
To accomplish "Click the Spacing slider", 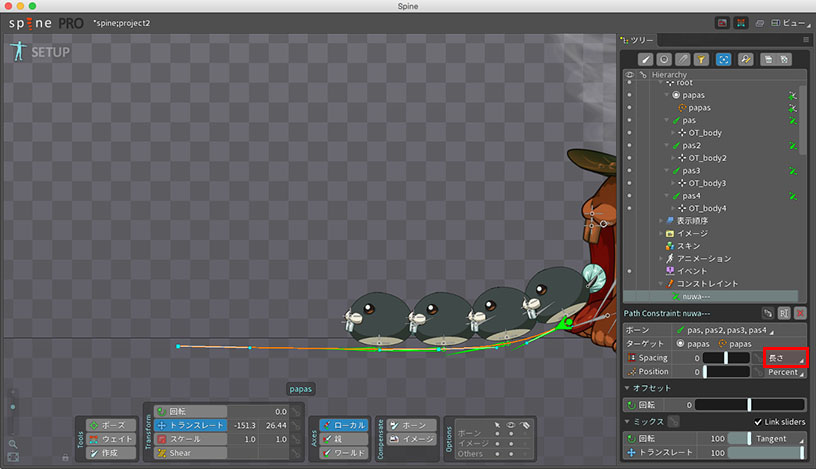I will (x=726, y=358).
